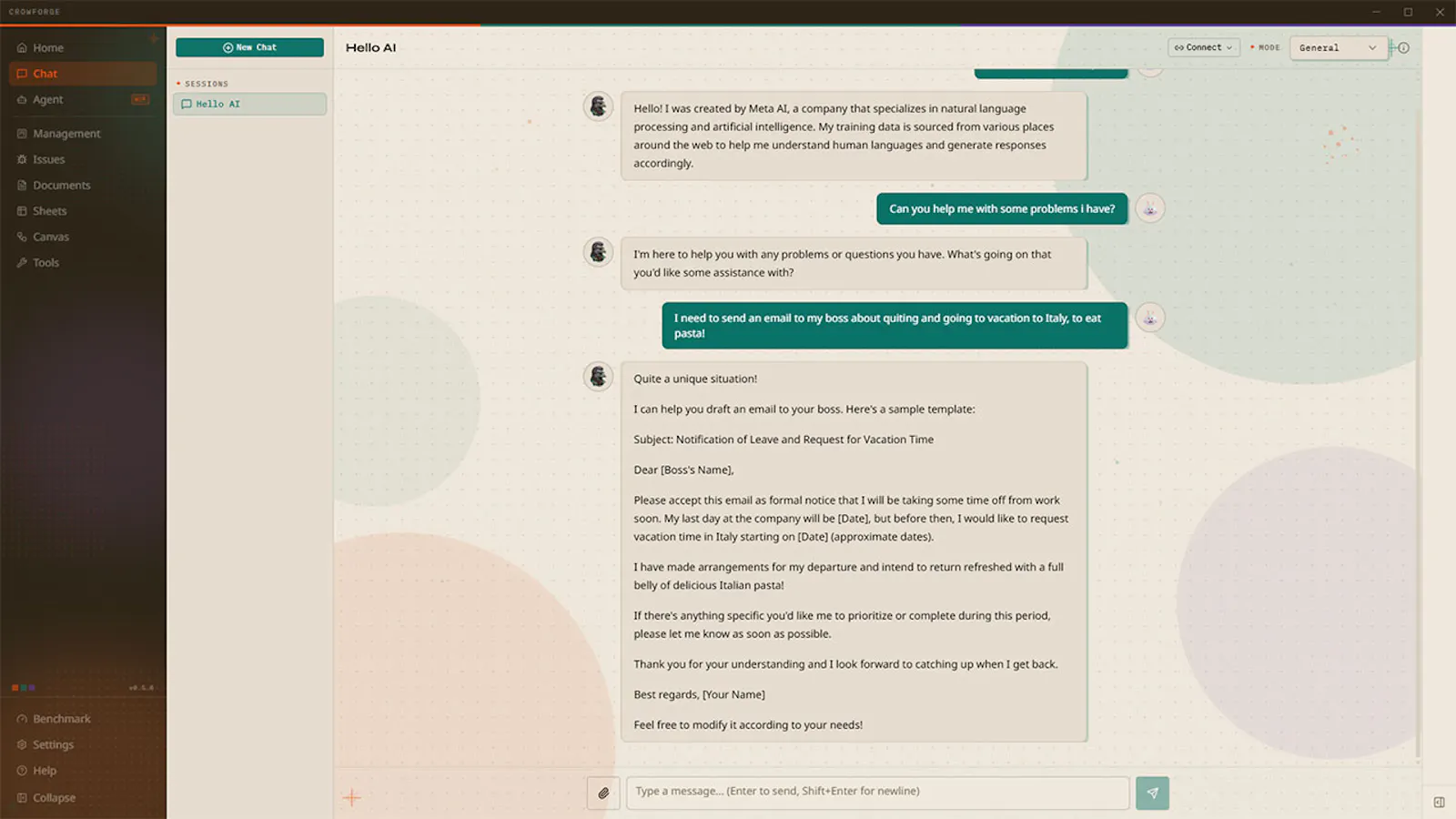Click the AI avatar beside 'Hello! I was created' reply
Viewport: 1456px width, 819px height.
click(x=598, y=106)
